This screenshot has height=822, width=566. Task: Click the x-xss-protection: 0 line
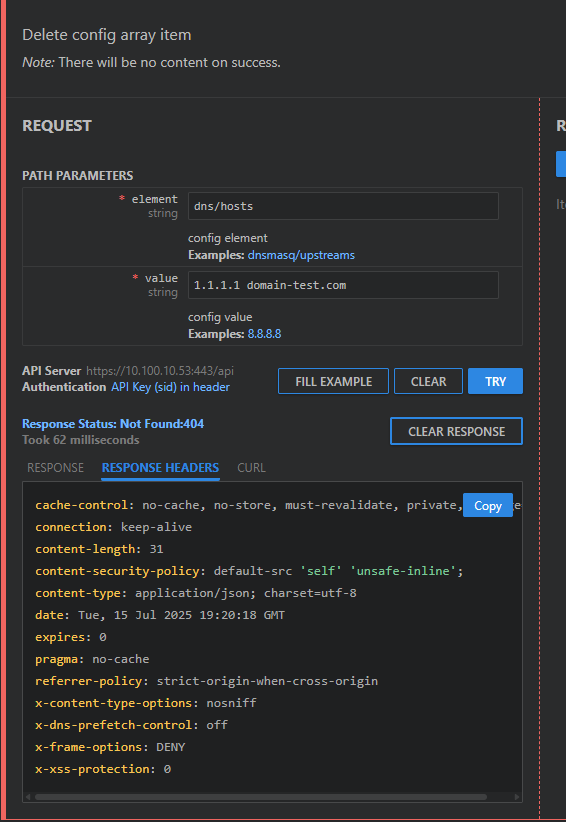click(103, 769)
